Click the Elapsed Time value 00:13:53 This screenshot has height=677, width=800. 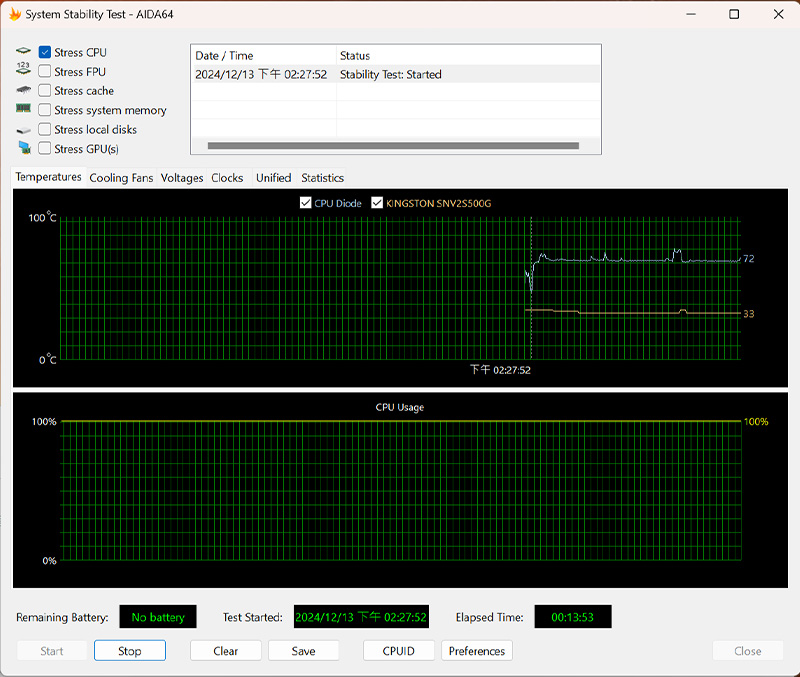pyautogui.click(x=572, y=617)
